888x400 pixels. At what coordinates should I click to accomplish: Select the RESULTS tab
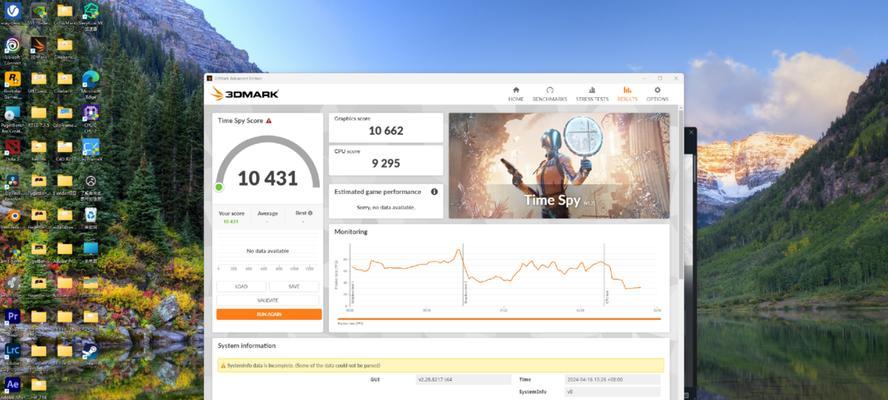627,93
